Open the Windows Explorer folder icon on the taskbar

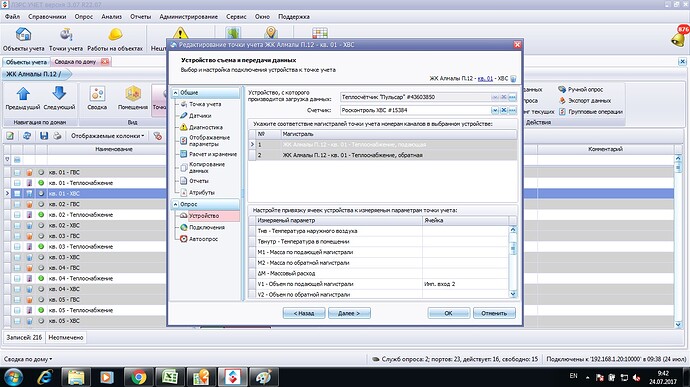point(76,377)
